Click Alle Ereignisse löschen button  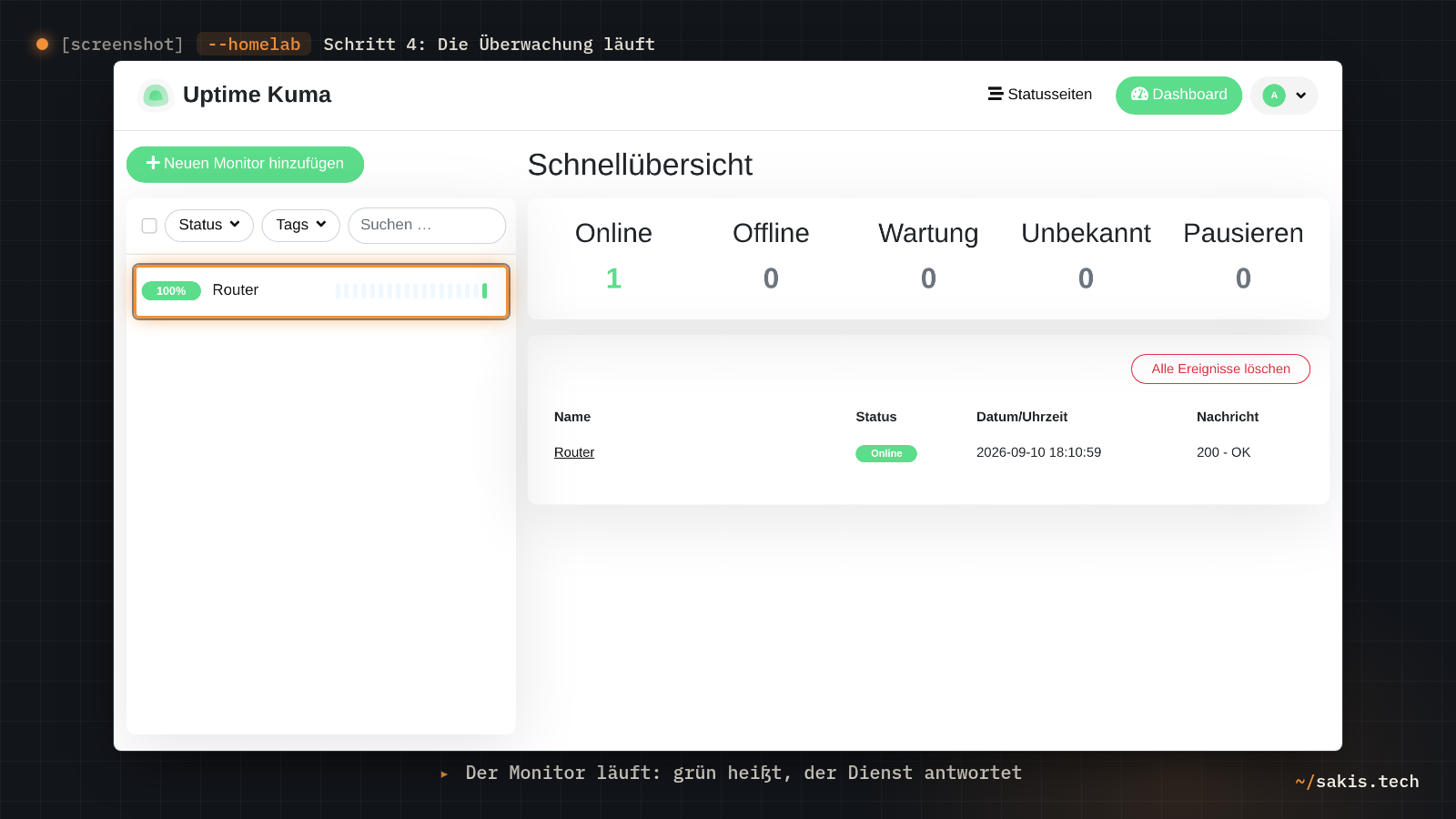[1220, 369]
